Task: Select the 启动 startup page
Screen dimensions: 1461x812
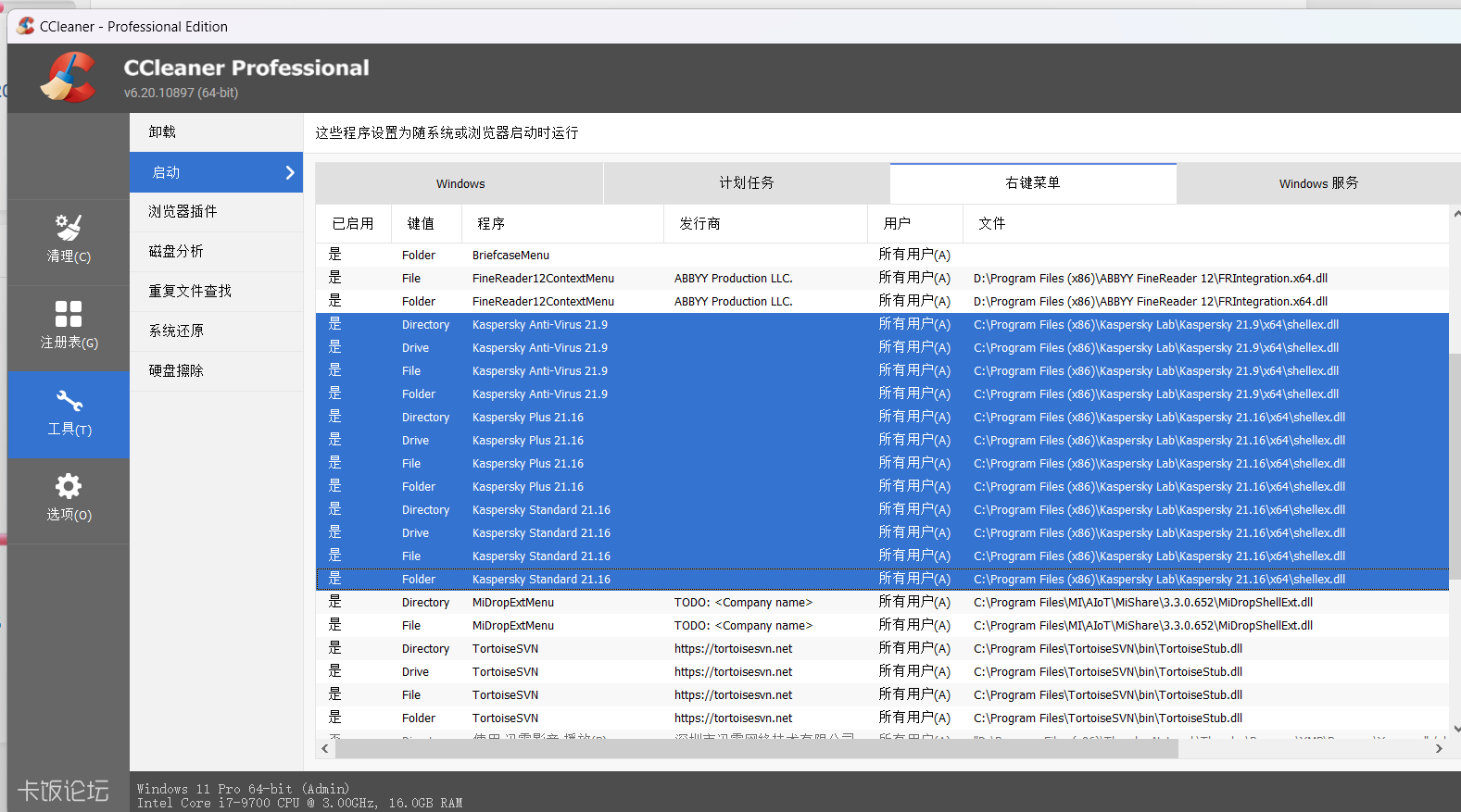Action: 216,172
